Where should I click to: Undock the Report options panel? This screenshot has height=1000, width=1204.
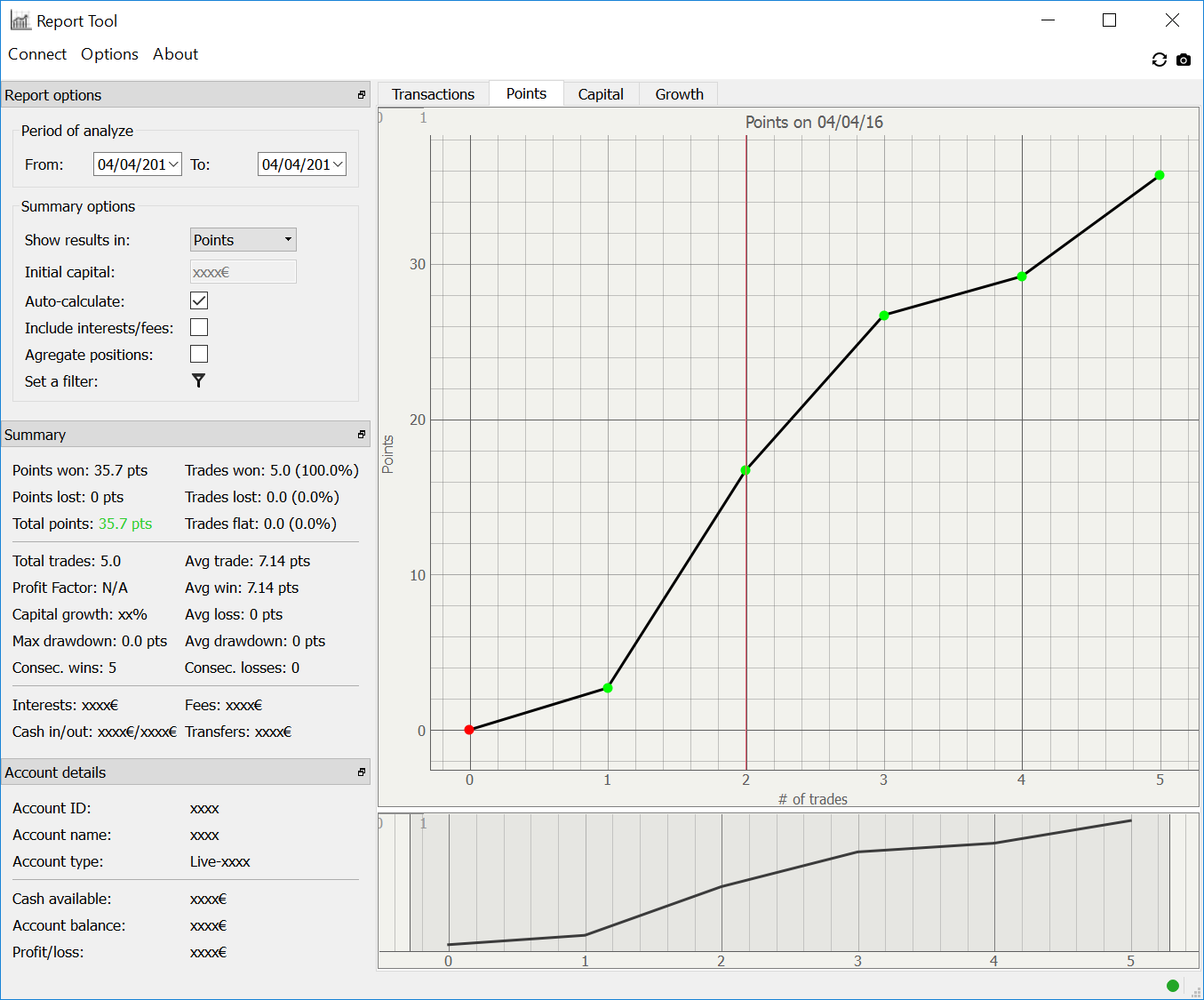[x=362, y=95]
